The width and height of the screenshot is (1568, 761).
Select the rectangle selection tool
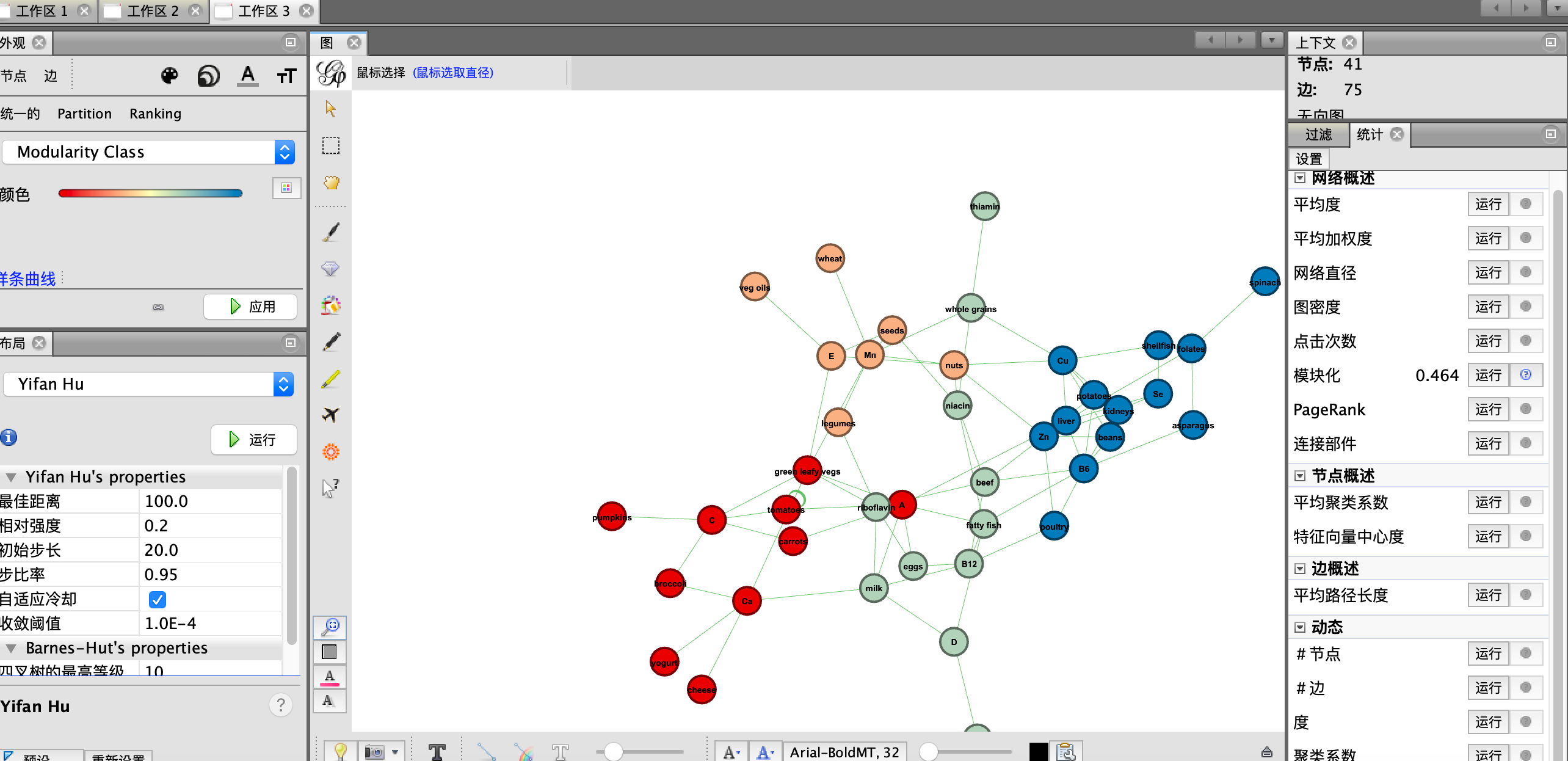tap(330, 145)
